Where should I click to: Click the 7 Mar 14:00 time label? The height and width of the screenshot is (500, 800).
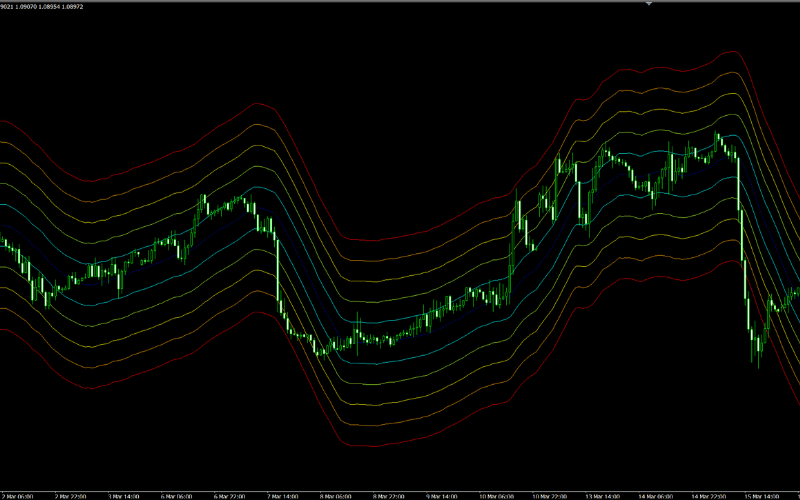(x=285, y=495)
